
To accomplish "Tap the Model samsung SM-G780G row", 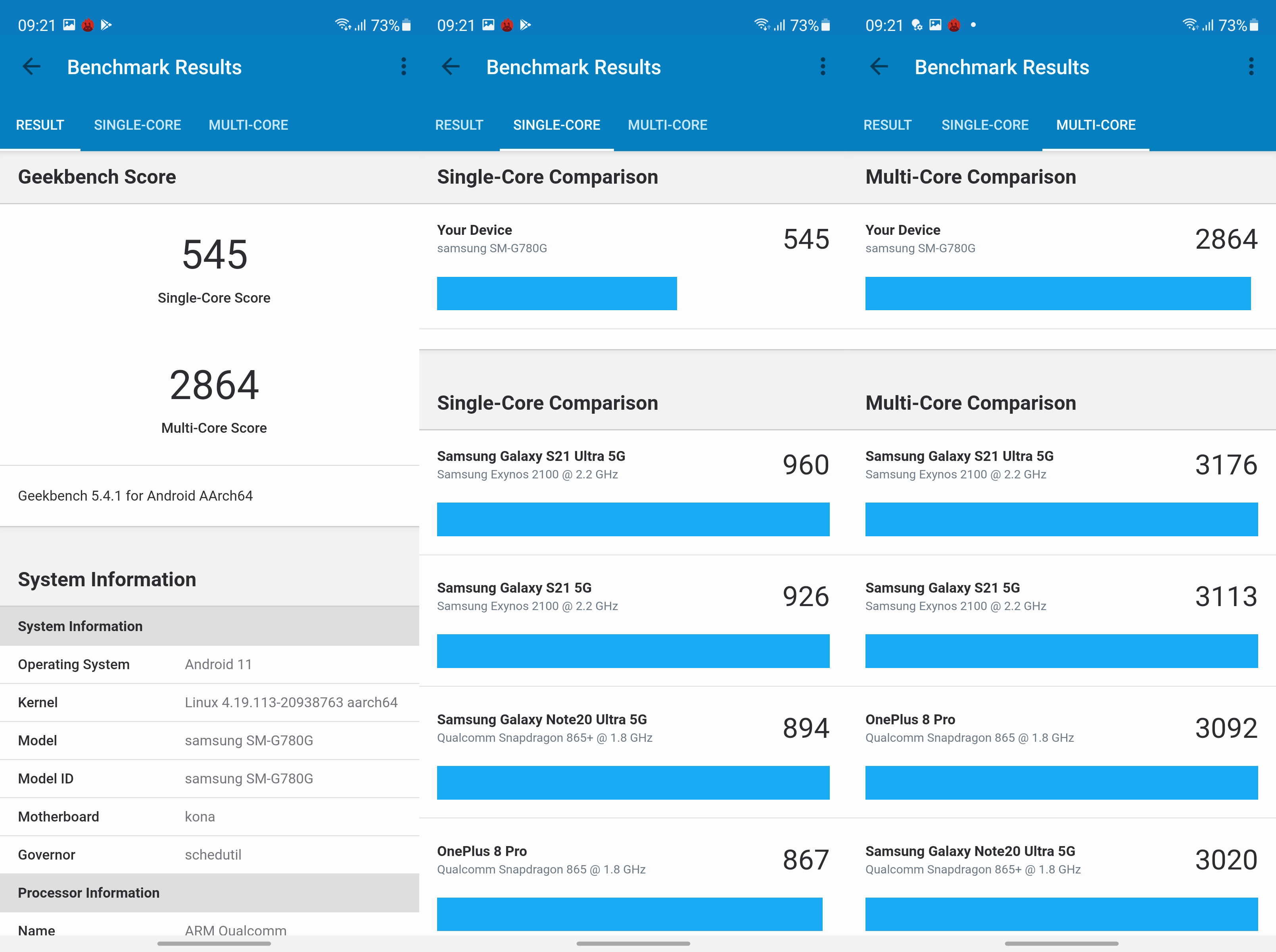I will (x=210, y=741).
